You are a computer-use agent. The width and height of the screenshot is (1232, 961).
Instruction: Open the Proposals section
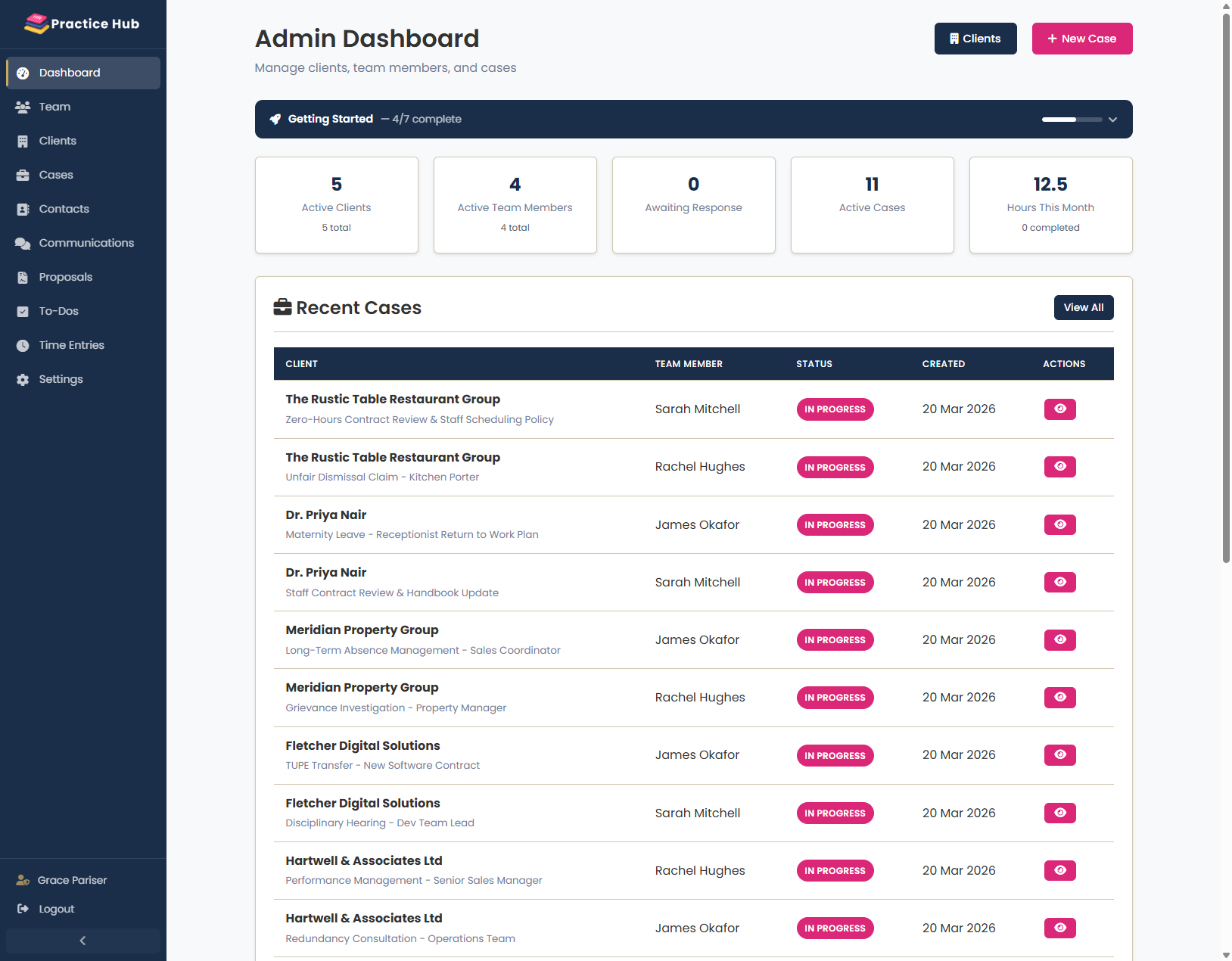coord(64,276)
